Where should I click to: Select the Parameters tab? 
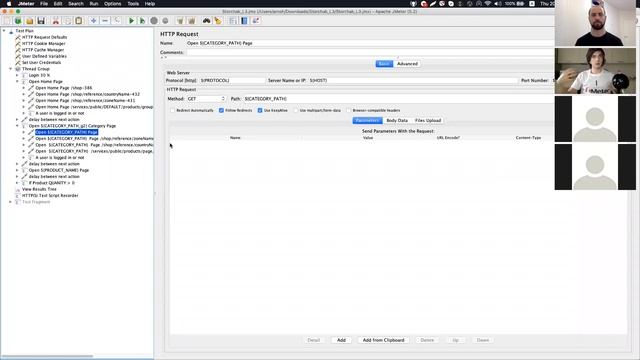pos(367,120)
